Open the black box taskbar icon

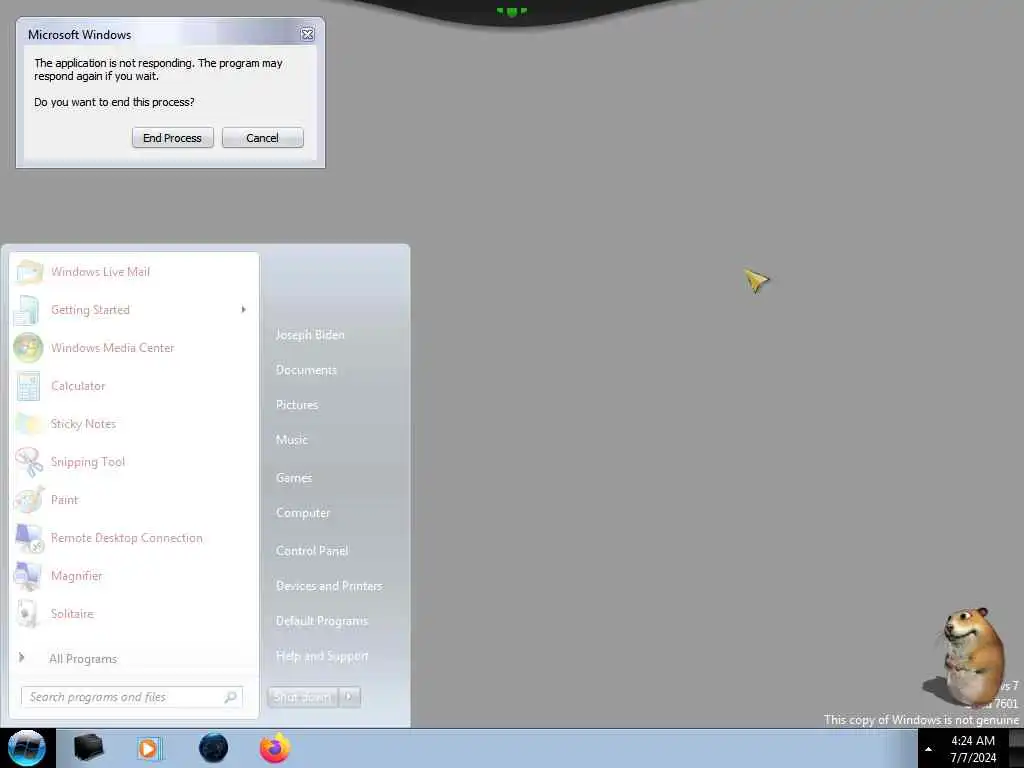click(88, 748)
